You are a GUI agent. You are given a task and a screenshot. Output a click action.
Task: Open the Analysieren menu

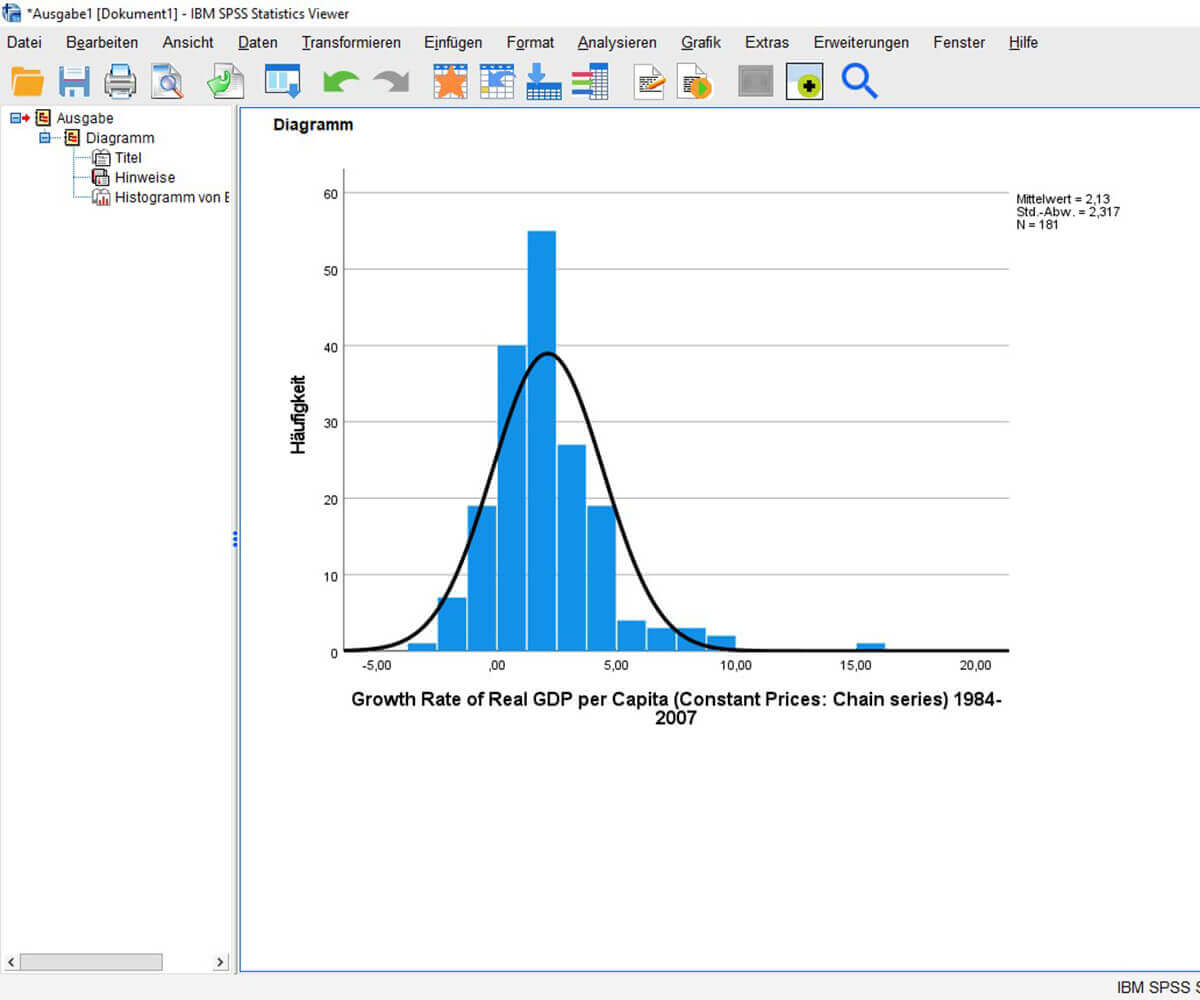[617, 42]
